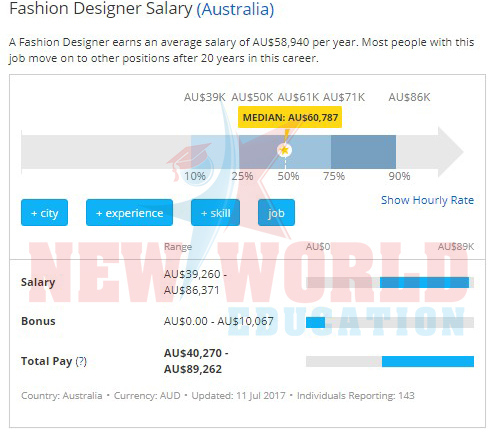The width and height of the screenshot is (497, 429).
Task: Click the Salary range bar
Action: [x=390, y=283]
